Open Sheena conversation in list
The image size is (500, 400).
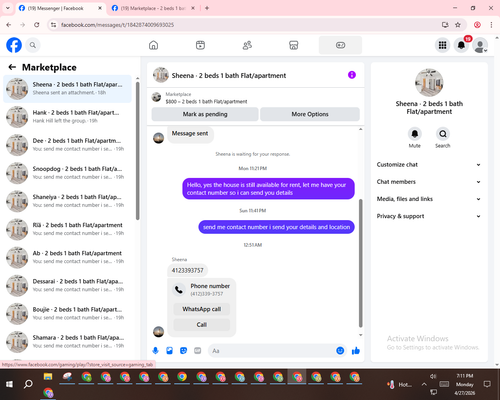tap(67, 89)
